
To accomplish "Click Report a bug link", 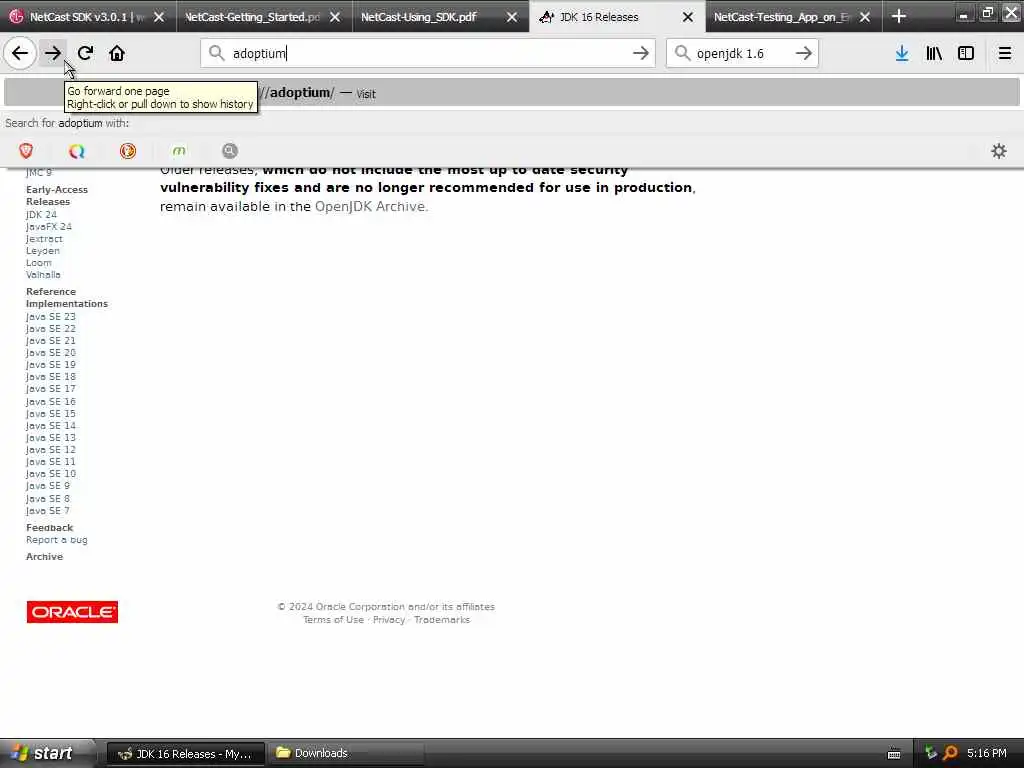I will pos(57,539).
